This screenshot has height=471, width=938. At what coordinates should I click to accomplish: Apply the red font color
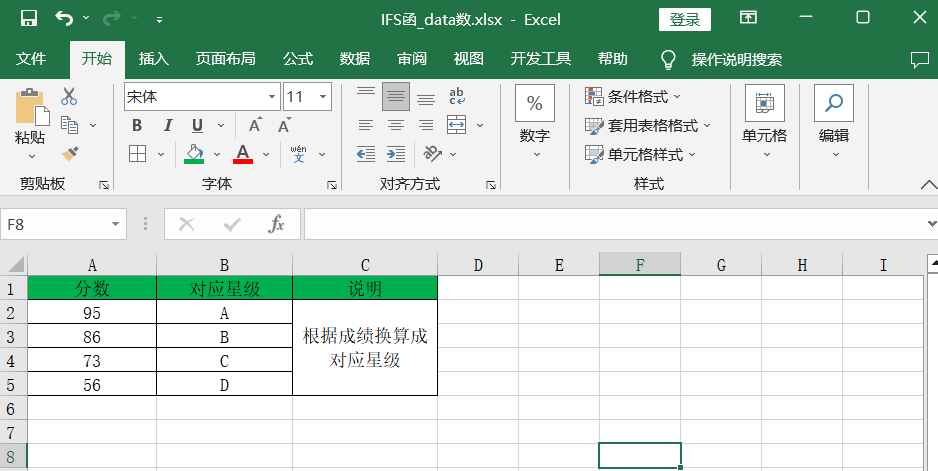[243, 154]
